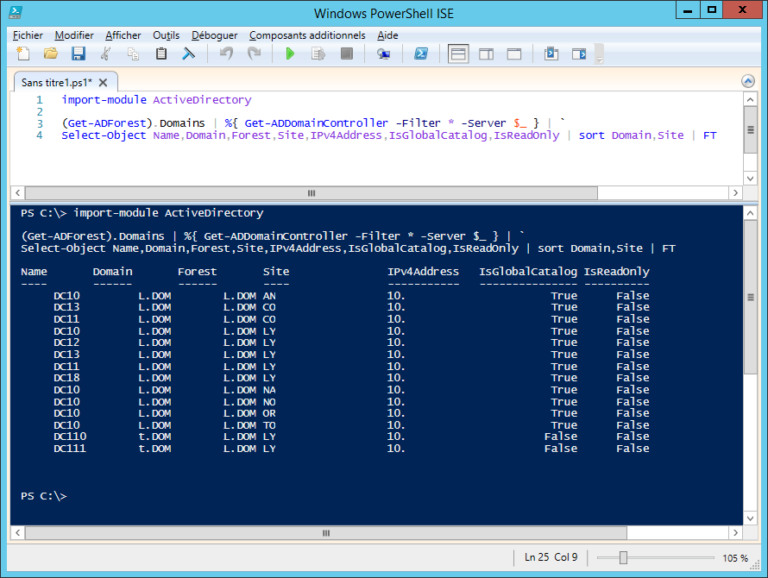Image resolution: width=768 pixels, height=578 pixels.
Task: Open new remote PowerShell tab icon
Action: tap(383, 53)
